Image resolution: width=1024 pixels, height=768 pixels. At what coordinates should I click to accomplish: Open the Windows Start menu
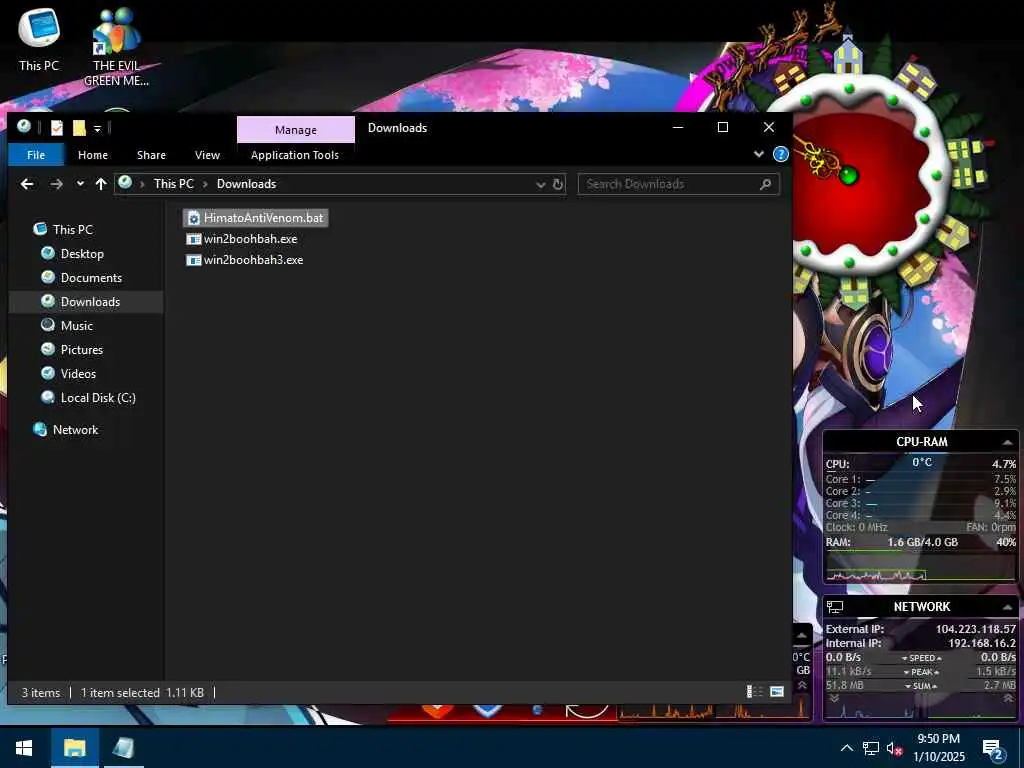(24, 748)
